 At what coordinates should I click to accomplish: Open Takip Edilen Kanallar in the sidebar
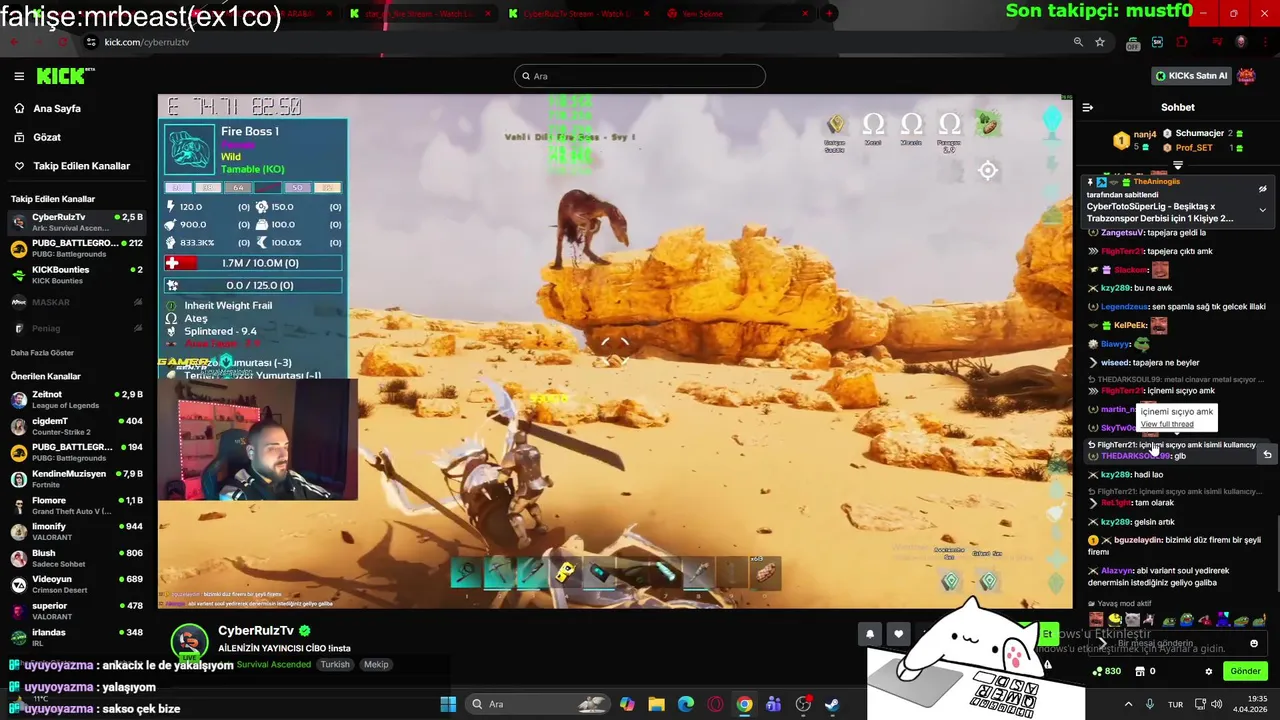(x=81, y=166)
